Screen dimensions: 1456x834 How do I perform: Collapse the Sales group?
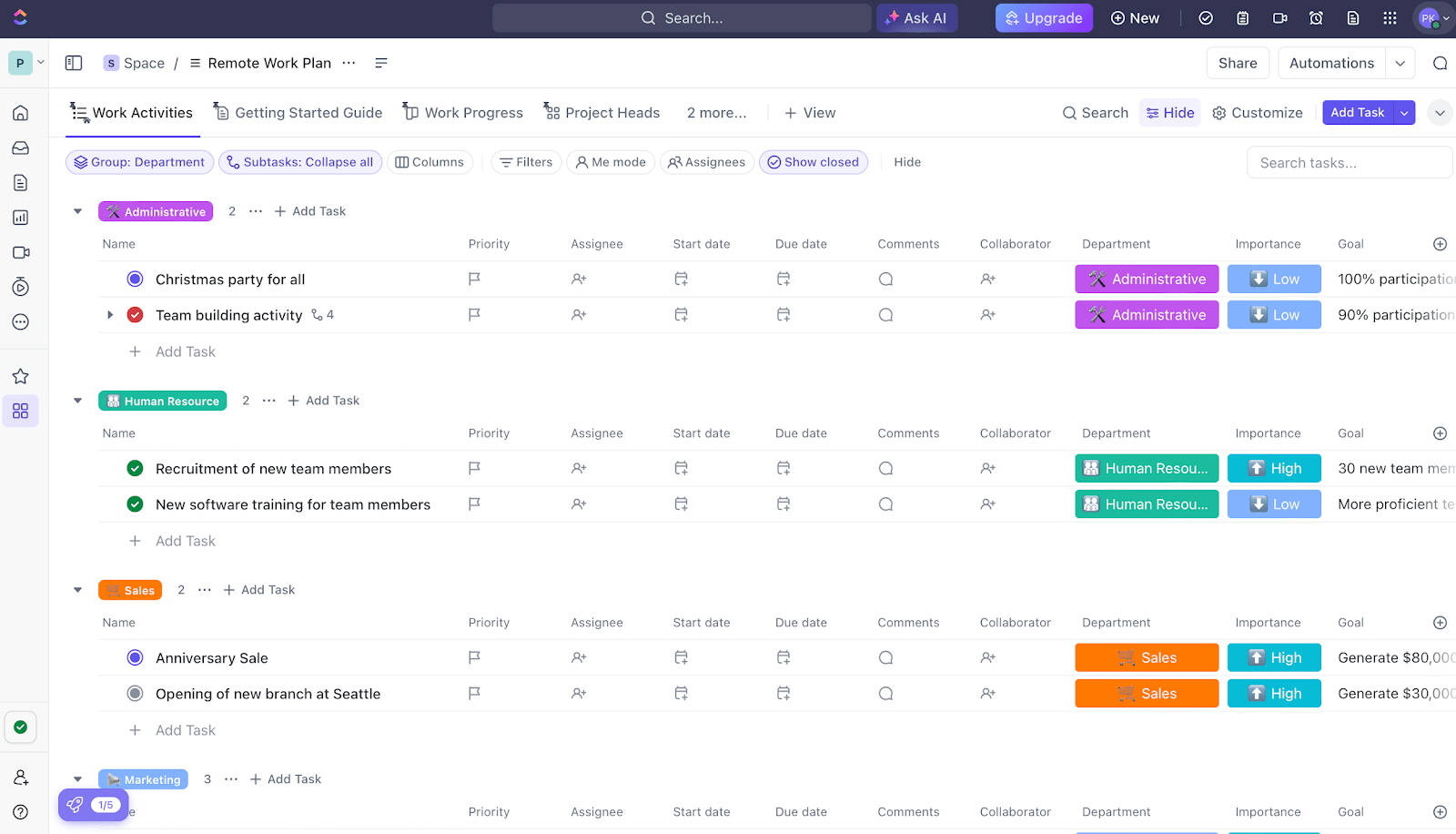77,590
